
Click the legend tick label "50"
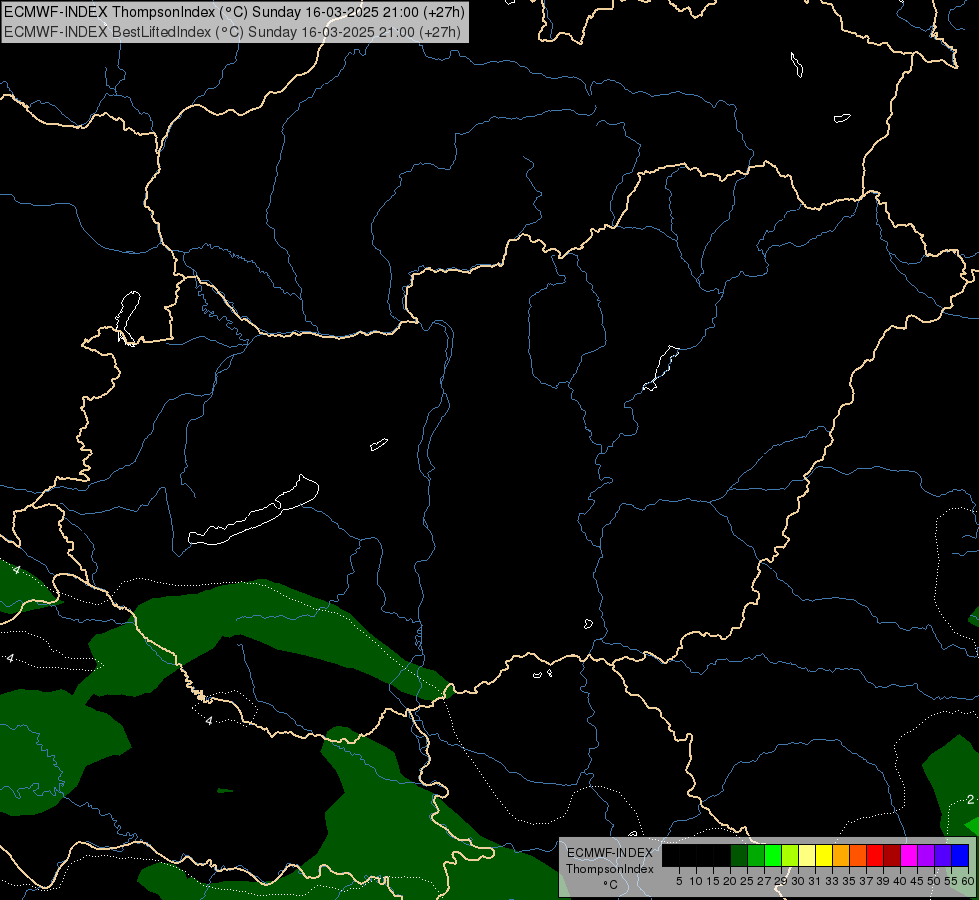[x=933, y=881]
